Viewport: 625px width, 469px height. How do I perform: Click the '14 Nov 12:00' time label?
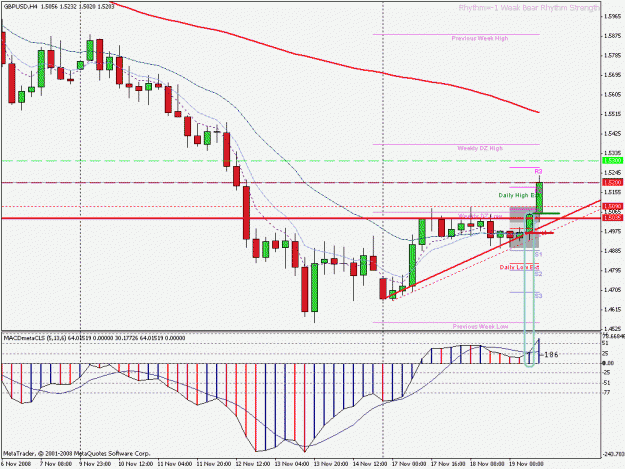click(370, 464)
